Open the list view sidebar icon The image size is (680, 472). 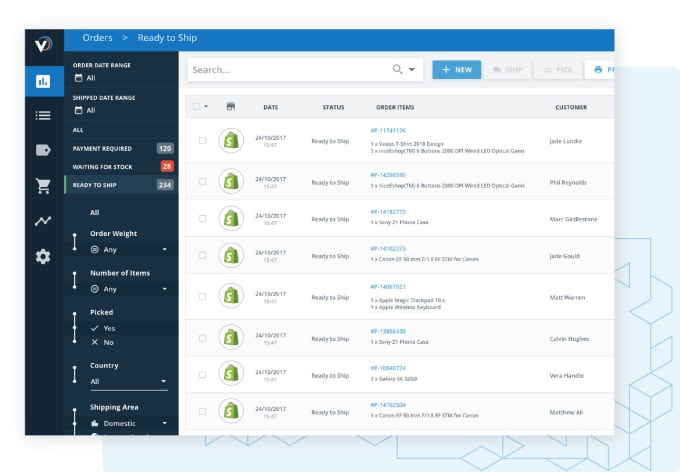pos(43,115)
